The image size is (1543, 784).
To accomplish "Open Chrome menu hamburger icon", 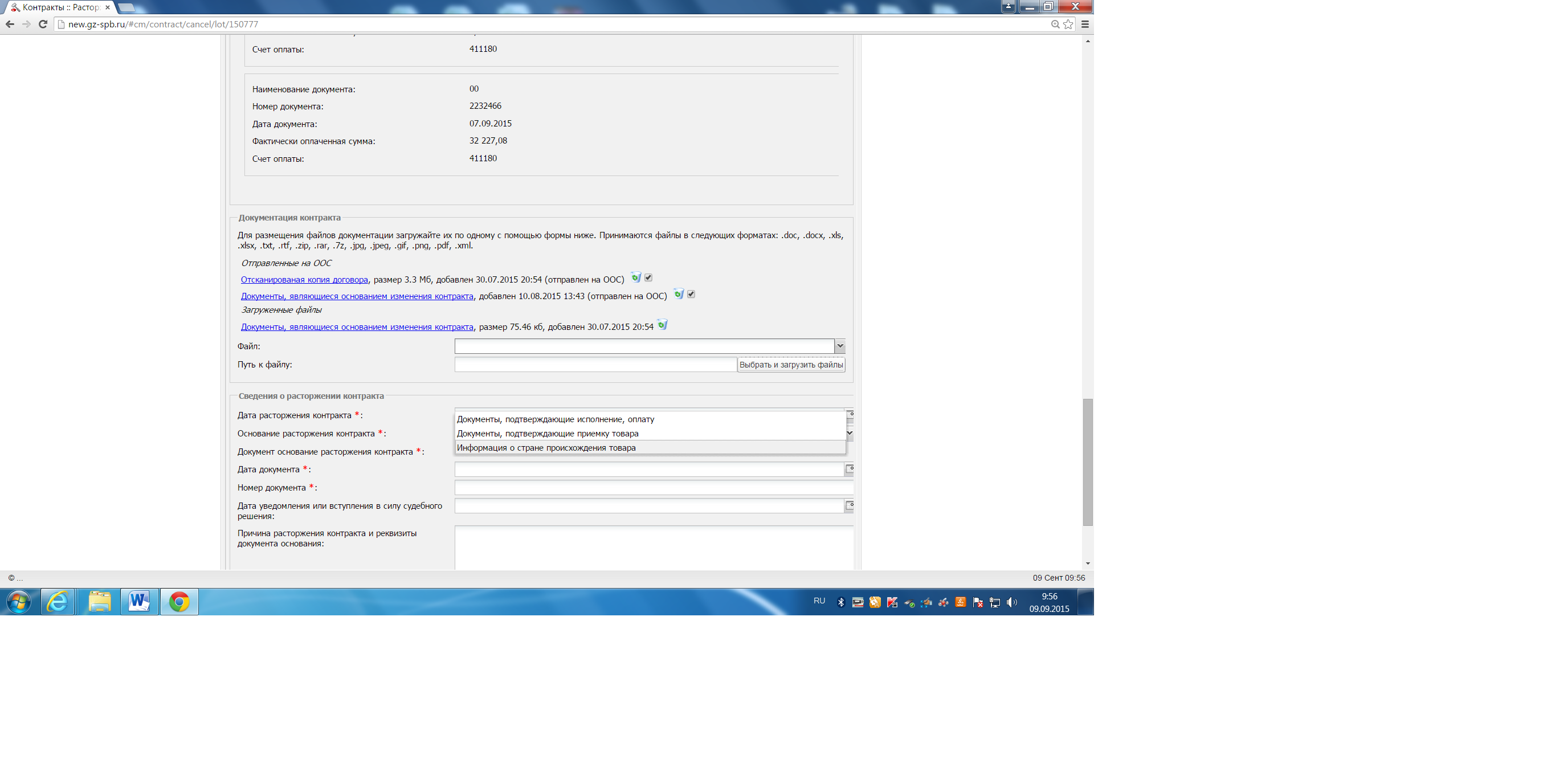I will click(x=1085, y=24).
